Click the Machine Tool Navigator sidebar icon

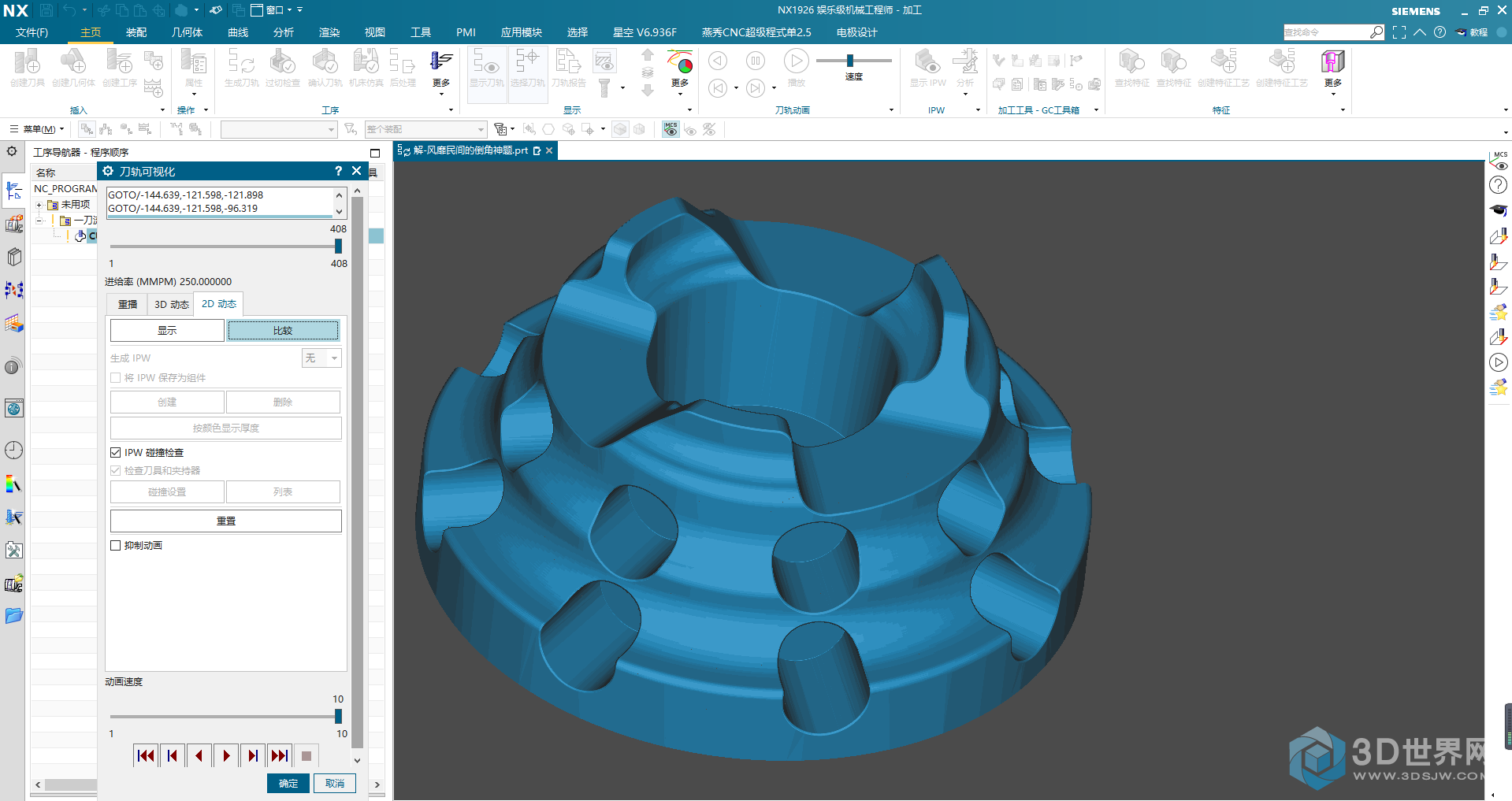pyautogui.click(x=14, y=224)
